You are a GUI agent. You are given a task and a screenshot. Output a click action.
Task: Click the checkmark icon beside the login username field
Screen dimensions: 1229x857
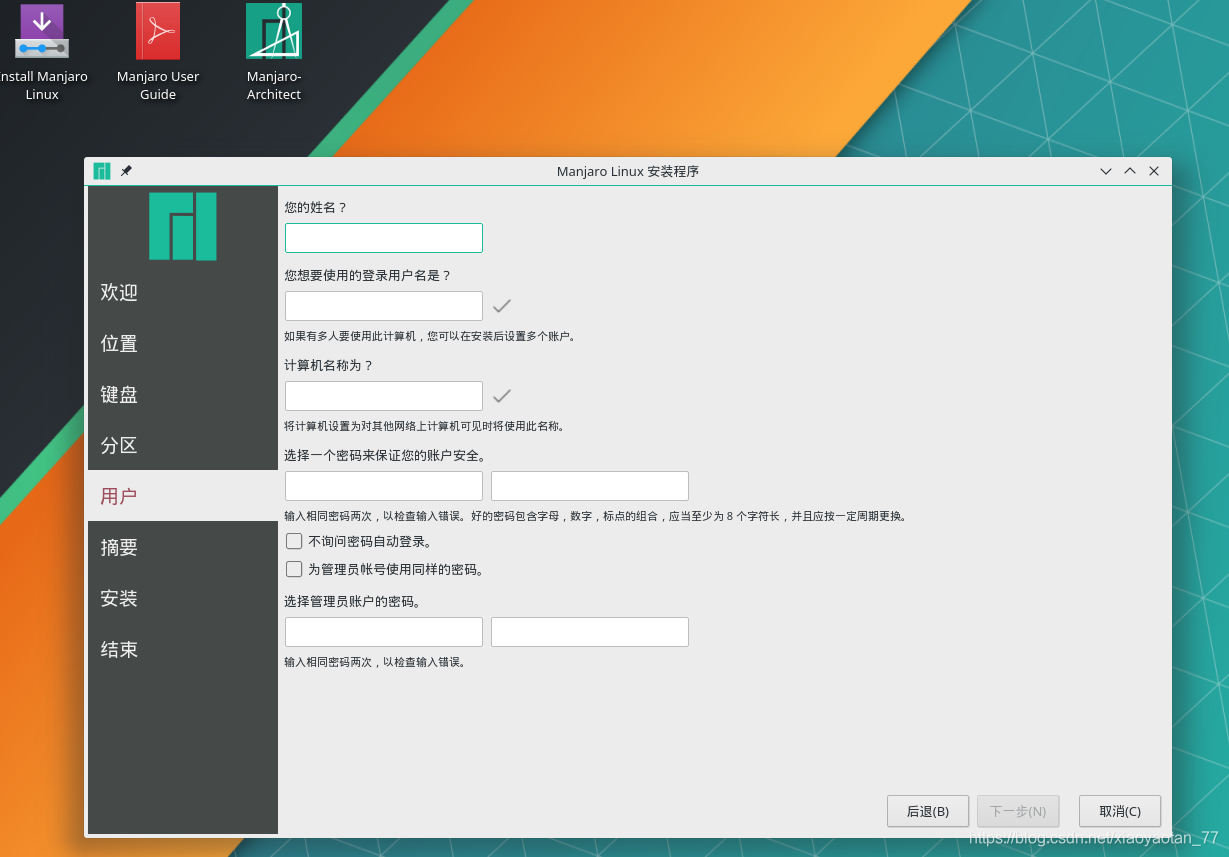(502, 306)
